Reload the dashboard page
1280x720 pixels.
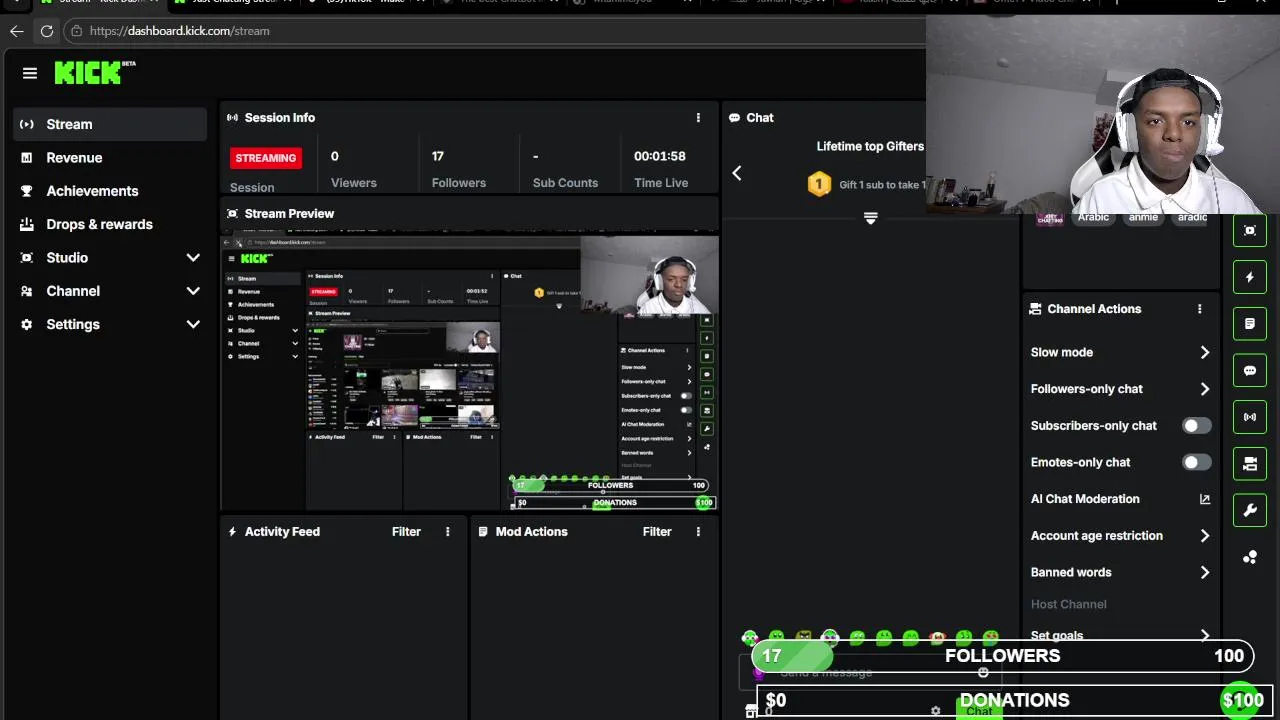pos(47,31)
